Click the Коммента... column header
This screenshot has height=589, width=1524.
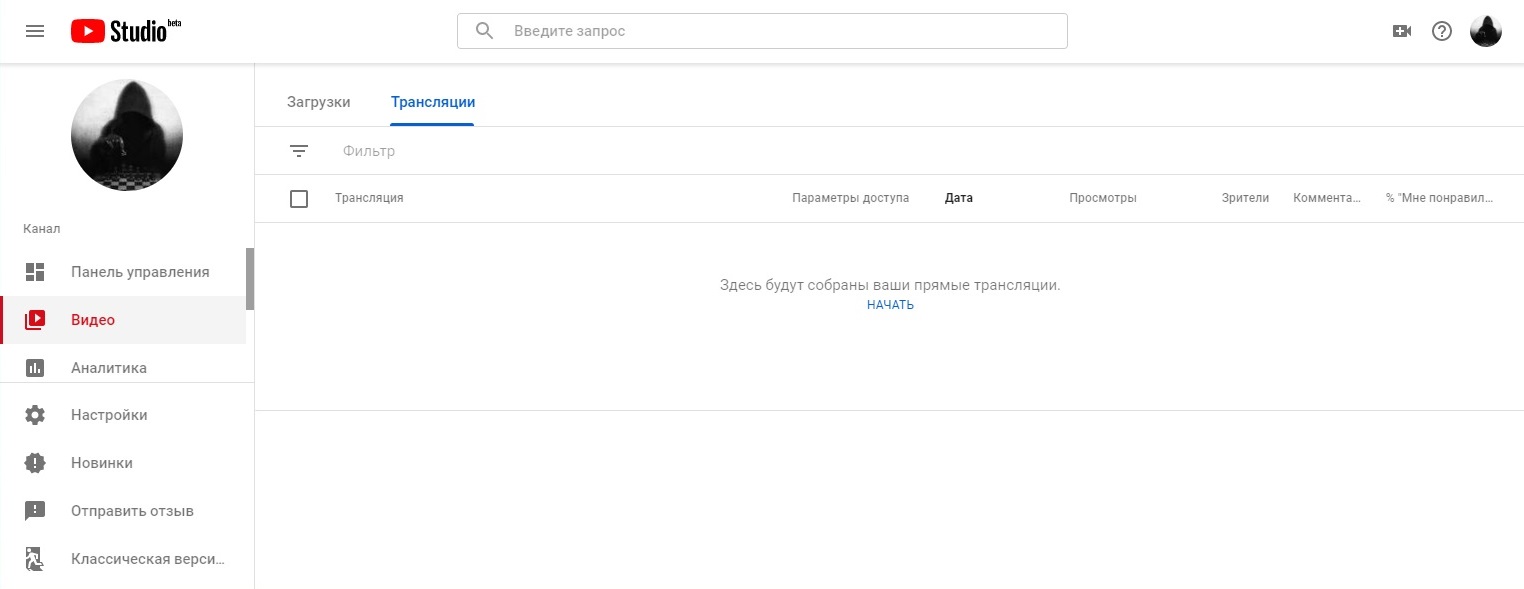[x=1327, y=198]
